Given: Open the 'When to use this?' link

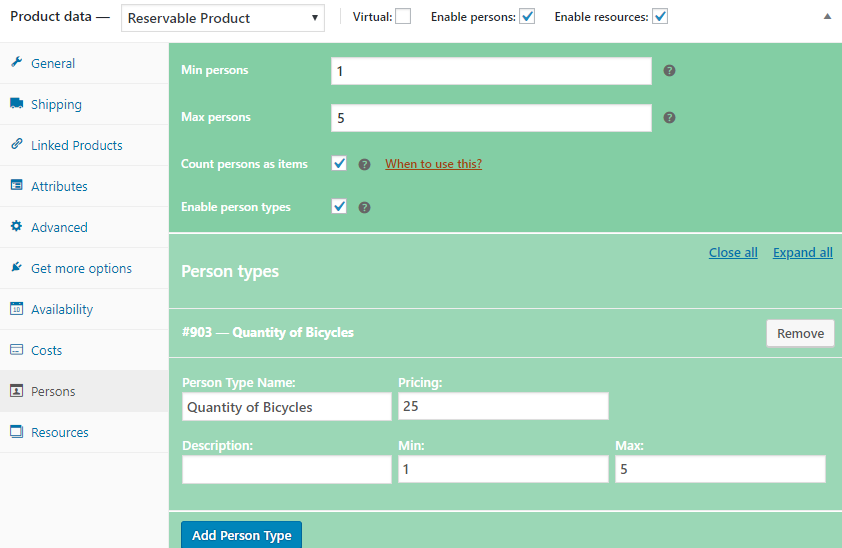Looking at the screenshot, I should click(433, 164).
